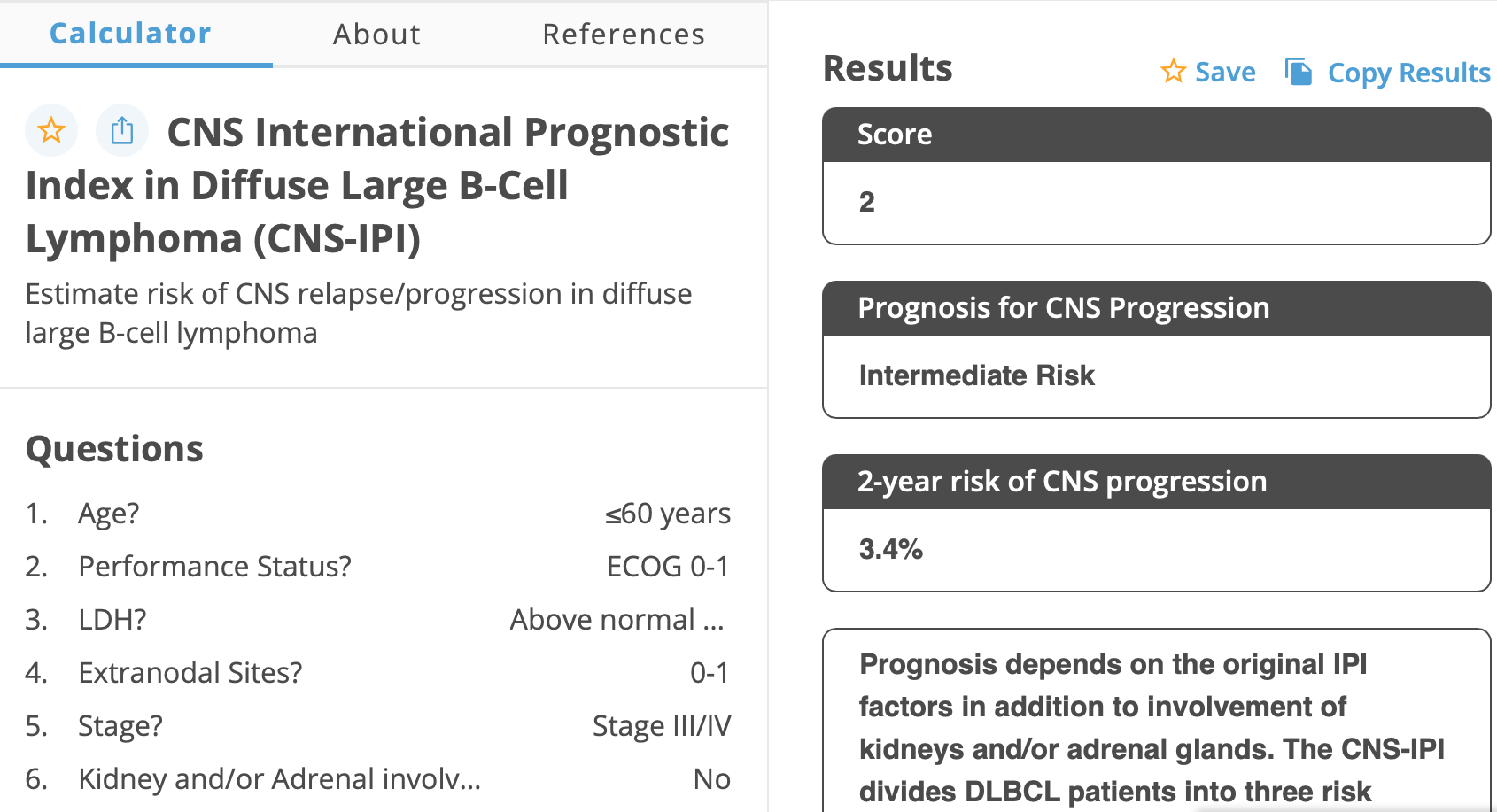Click the Score result box showing 2
This screenshot has width=1497, height=812.
(1156, 202)
